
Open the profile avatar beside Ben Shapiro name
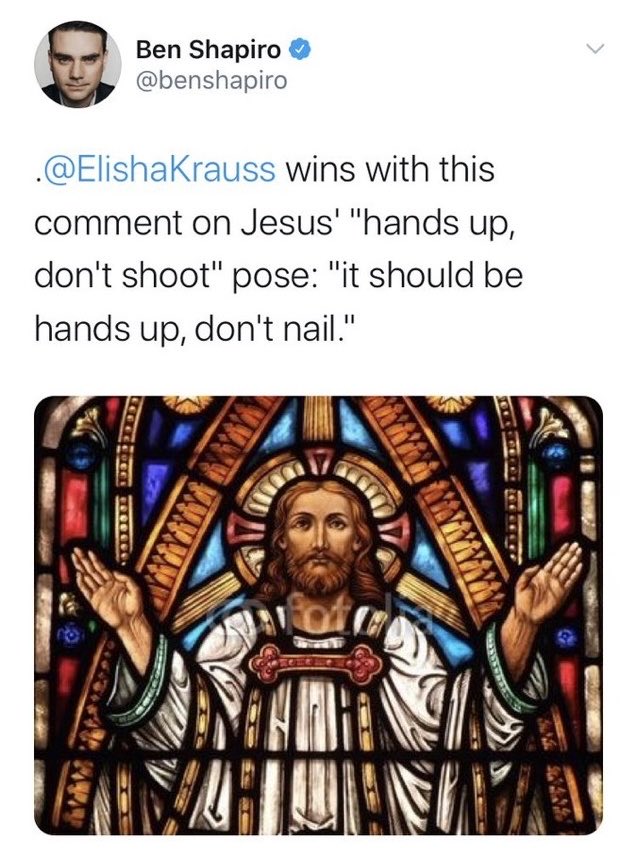78,64
